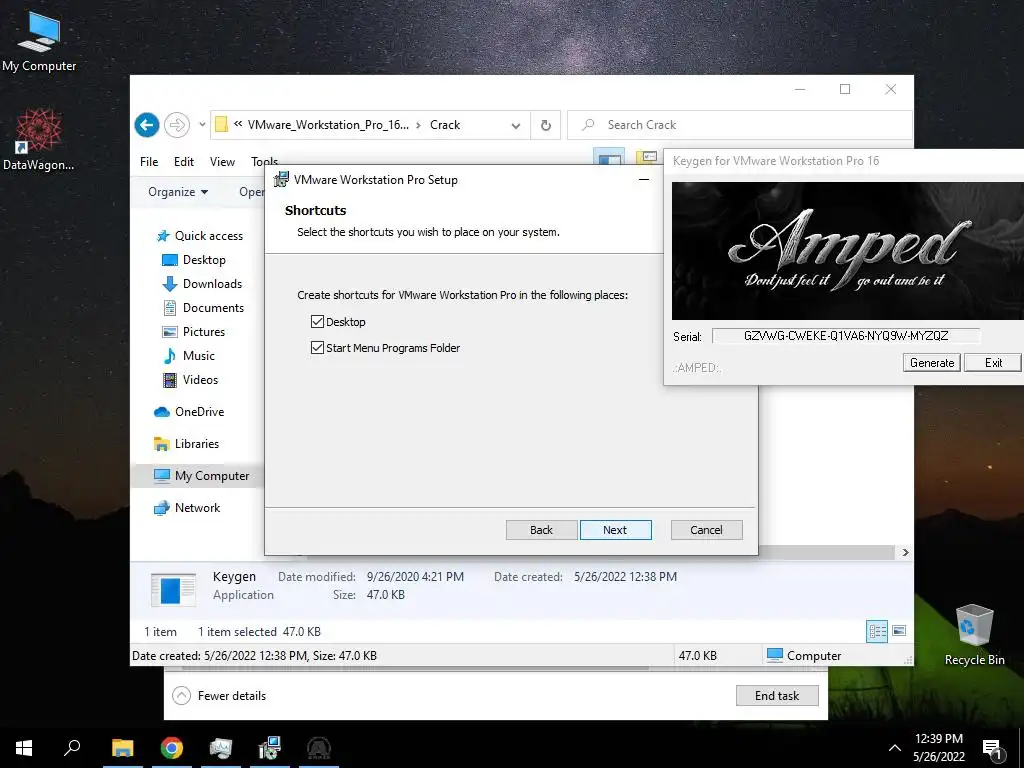
Task: Minimize the VMware Workstation Pro Setup dialog
Action: (x=644, y=180)
